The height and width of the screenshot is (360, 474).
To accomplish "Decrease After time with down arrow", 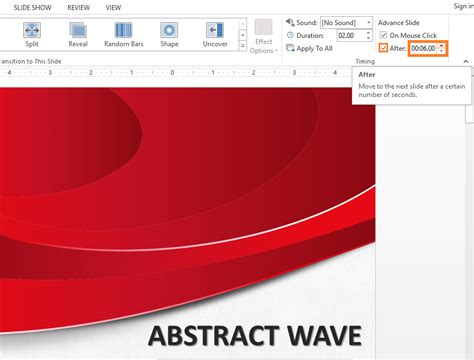I will 441,51.
